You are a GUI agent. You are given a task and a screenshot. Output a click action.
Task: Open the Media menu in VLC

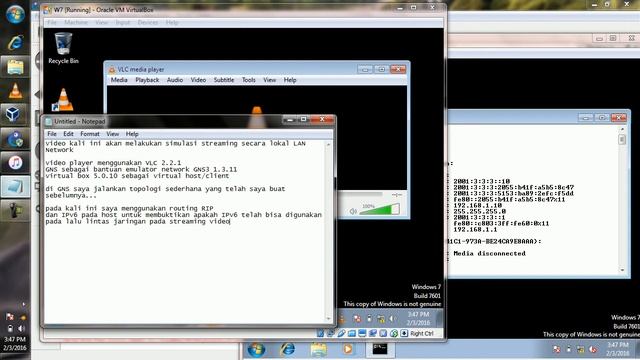click(x=119, y=80)
